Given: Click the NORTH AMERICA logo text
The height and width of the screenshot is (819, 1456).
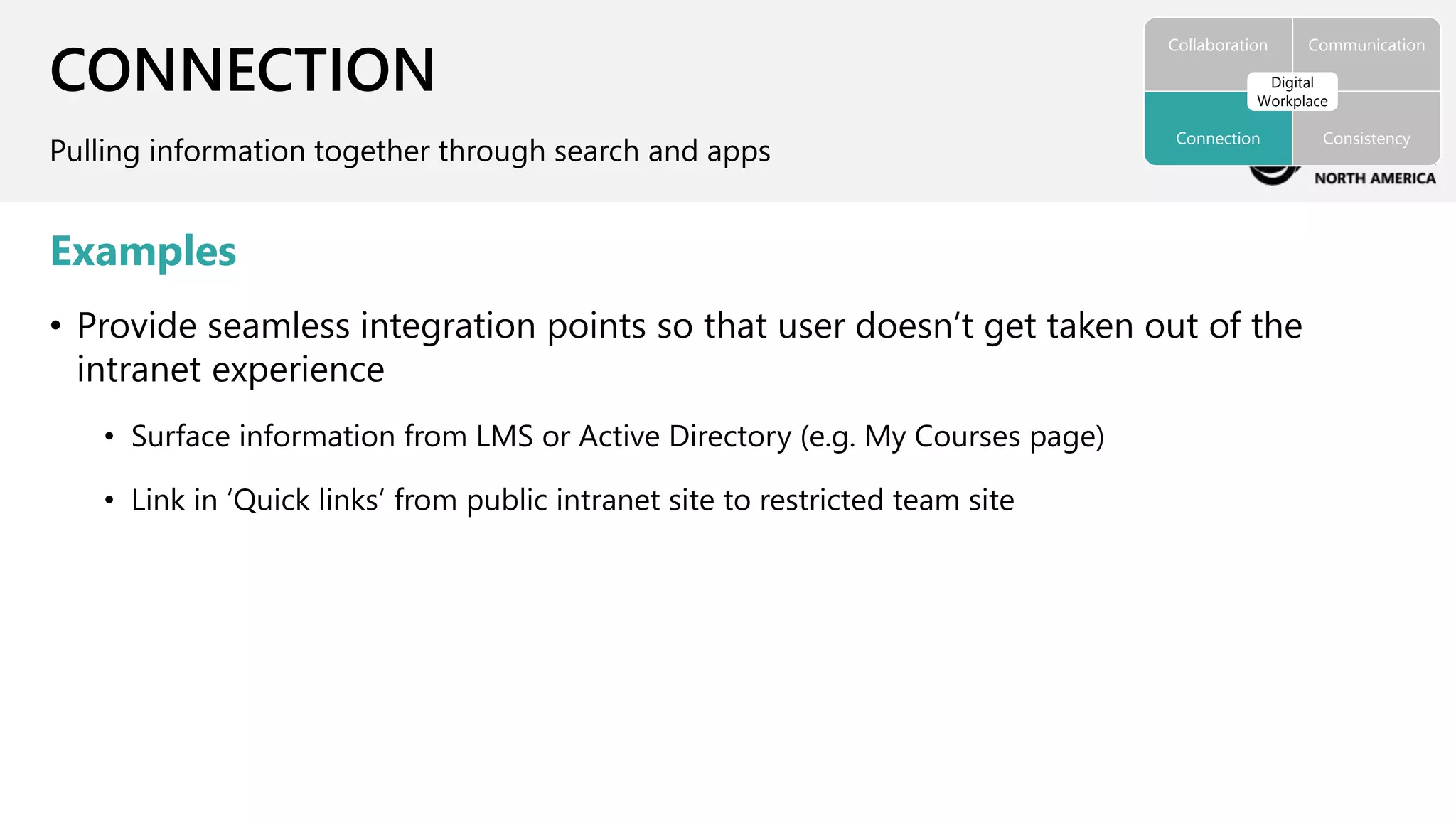Looking at the screenshot, I should pyautogui.click(x=1375, y=178).
